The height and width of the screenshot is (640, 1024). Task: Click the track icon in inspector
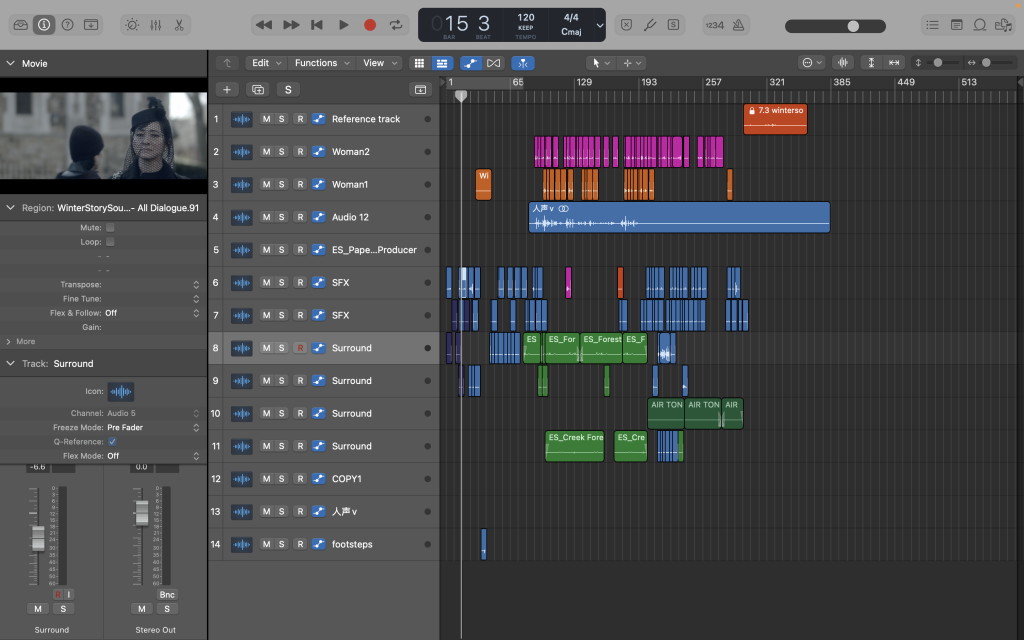(121, 391)
